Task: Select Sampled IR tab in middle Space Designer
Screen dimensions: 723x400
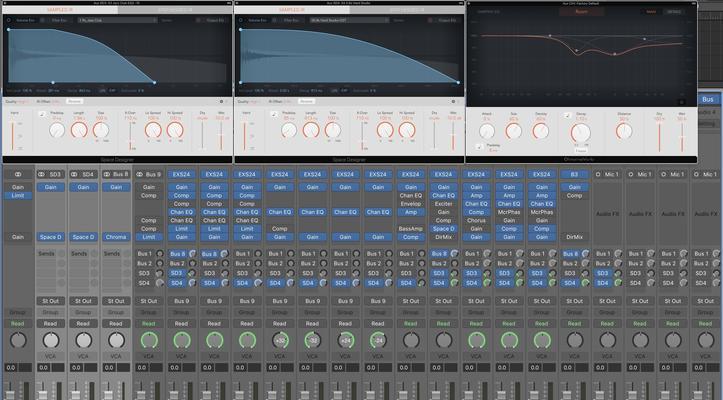Action: (x=292, y=10)
